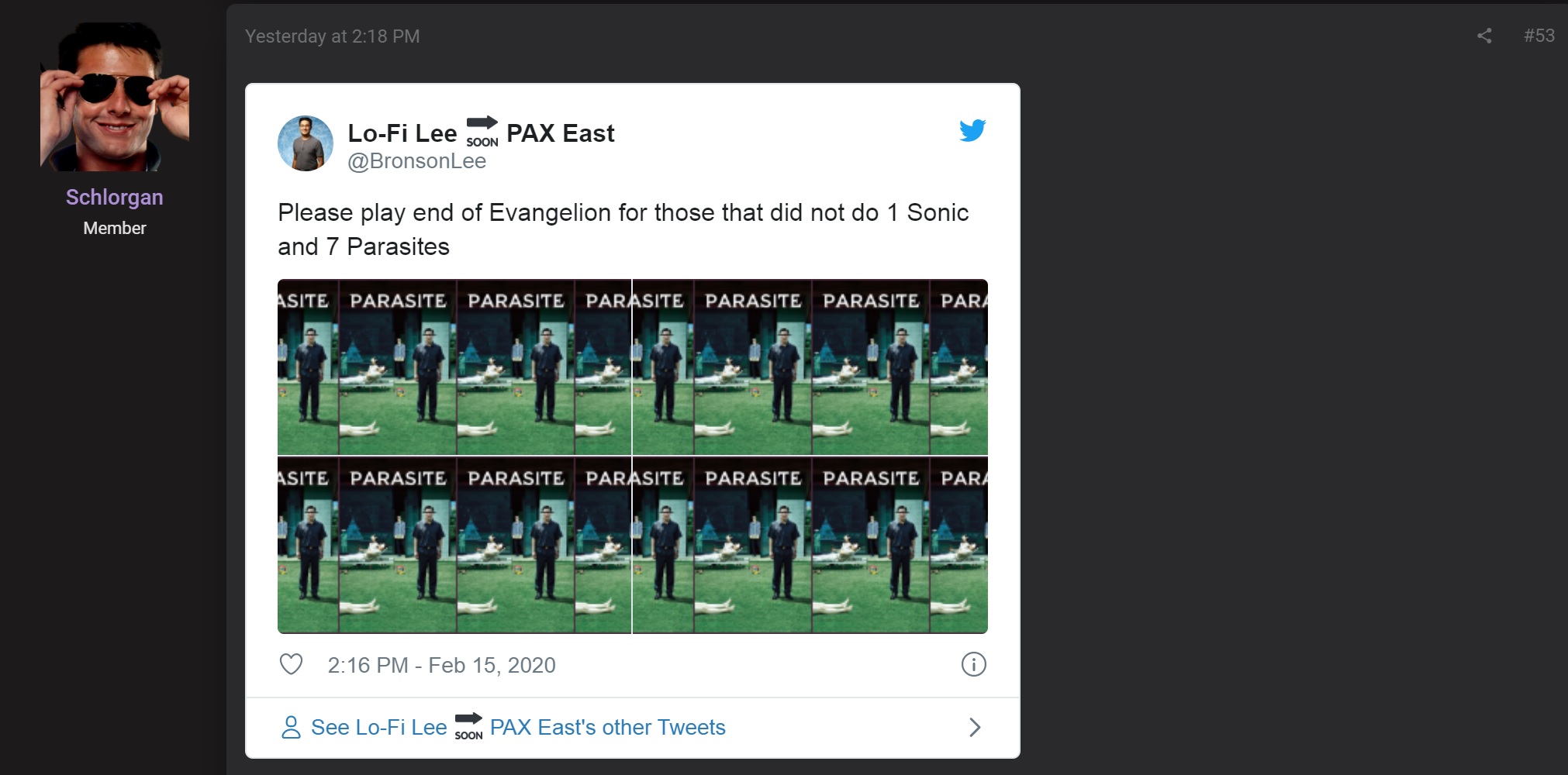Viewport: 1568px width, 775px height.
Task: Expand the chevron arrow at tweet footer
Action: pyautogui.click(x=975, y=727)
